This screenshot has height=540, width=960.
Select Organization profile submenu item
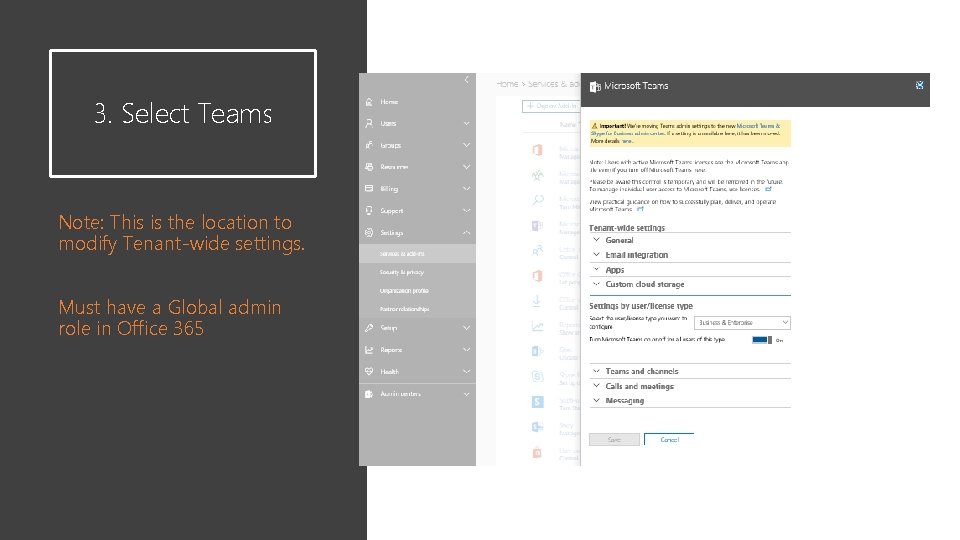(x=417, y=291)
